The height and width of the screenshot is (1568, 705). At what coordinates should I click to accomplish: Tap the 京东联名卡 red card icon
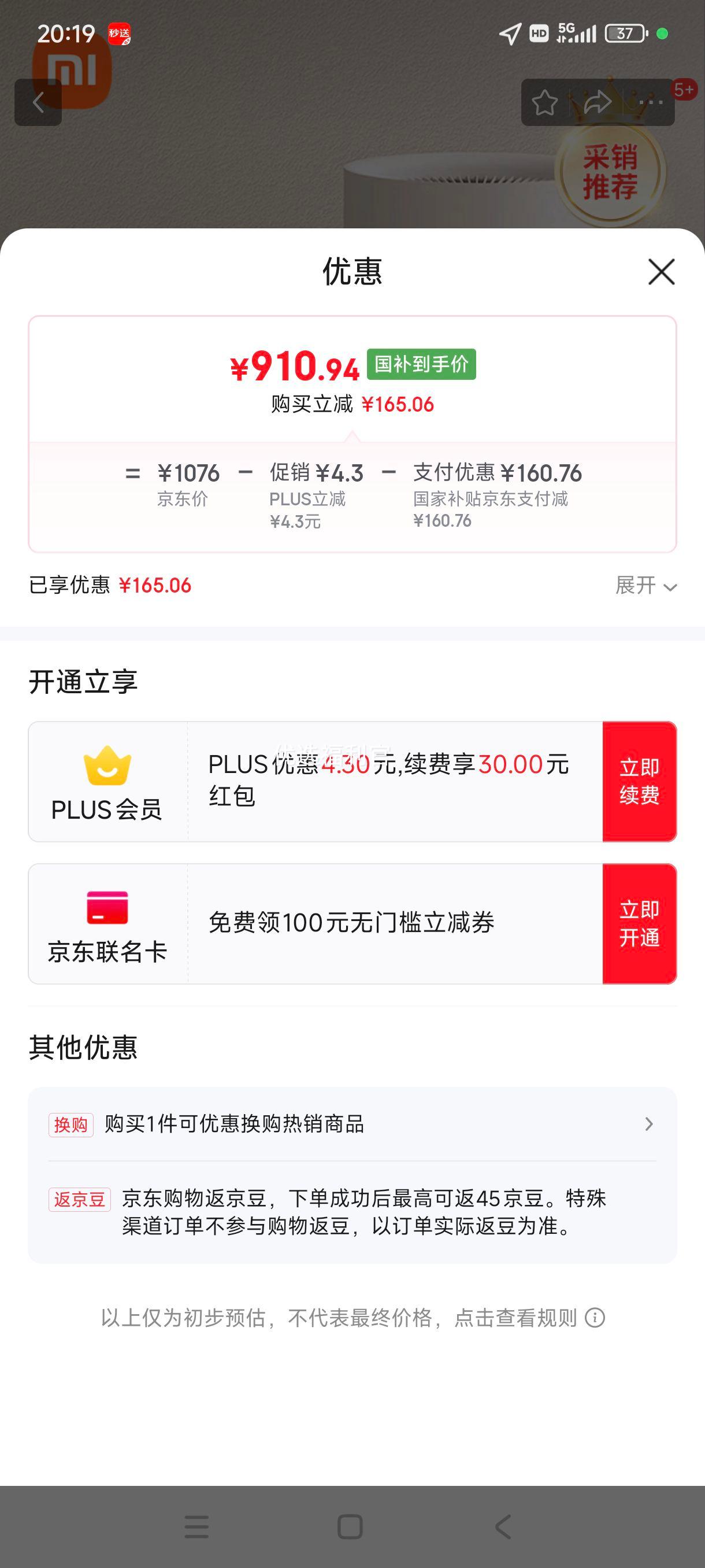pos(107,908)
